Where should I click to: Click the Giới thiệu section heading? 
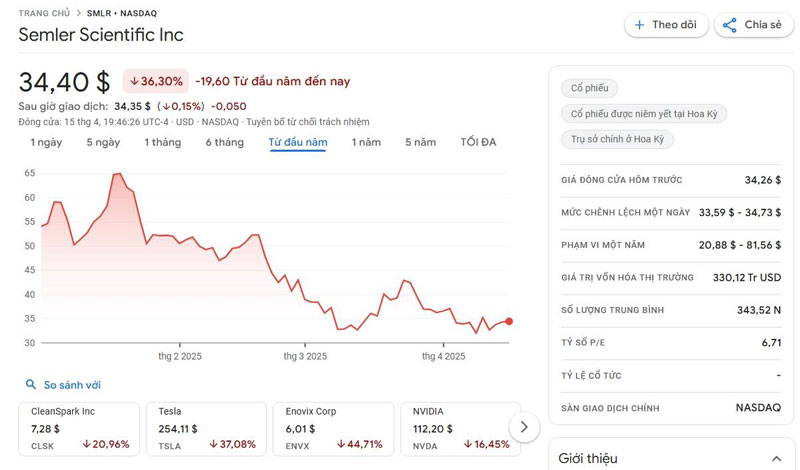[588, 458]
